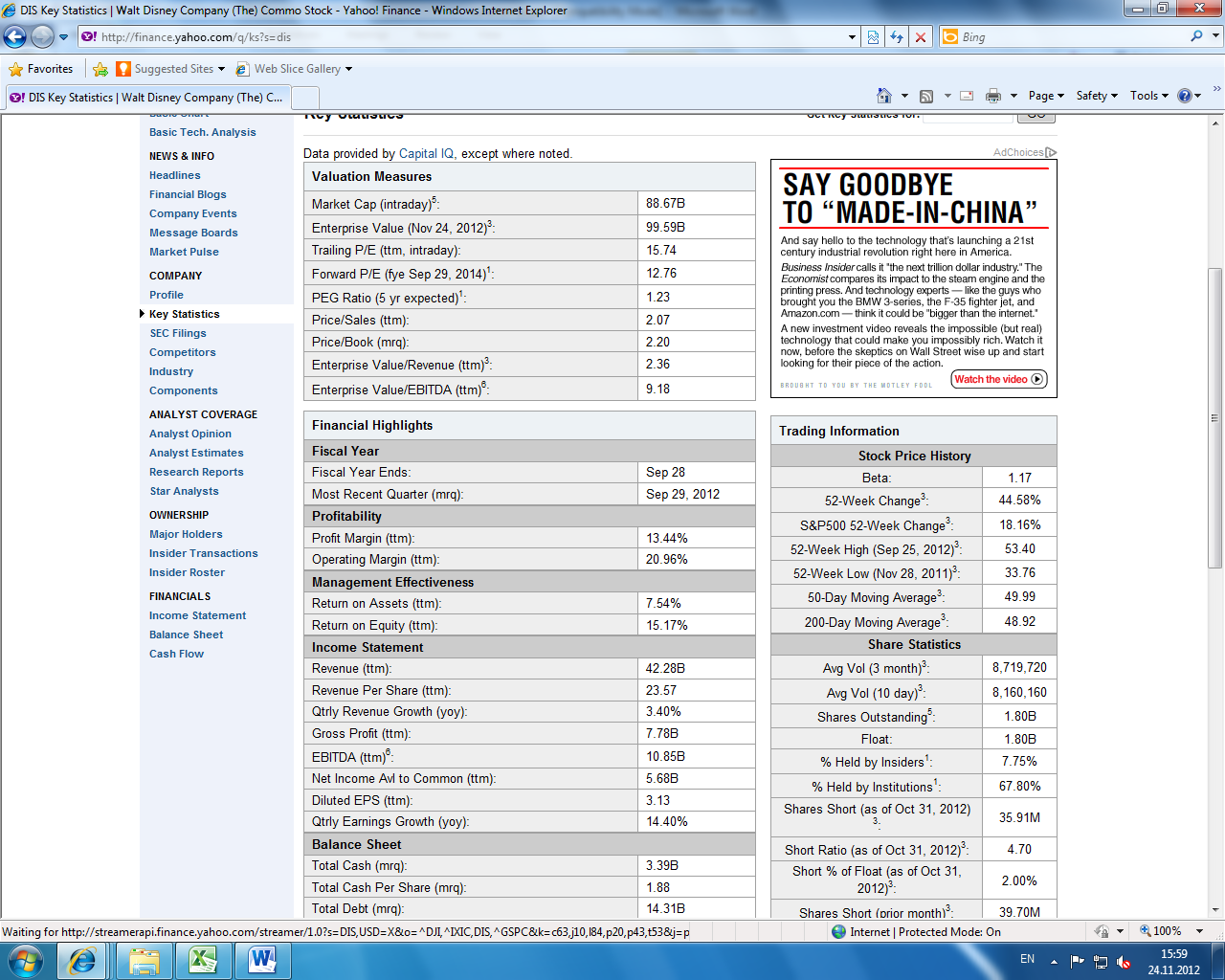Open the Print dropdown arrow
The width and height of the screenshot is (1225, 980).
1013,96
